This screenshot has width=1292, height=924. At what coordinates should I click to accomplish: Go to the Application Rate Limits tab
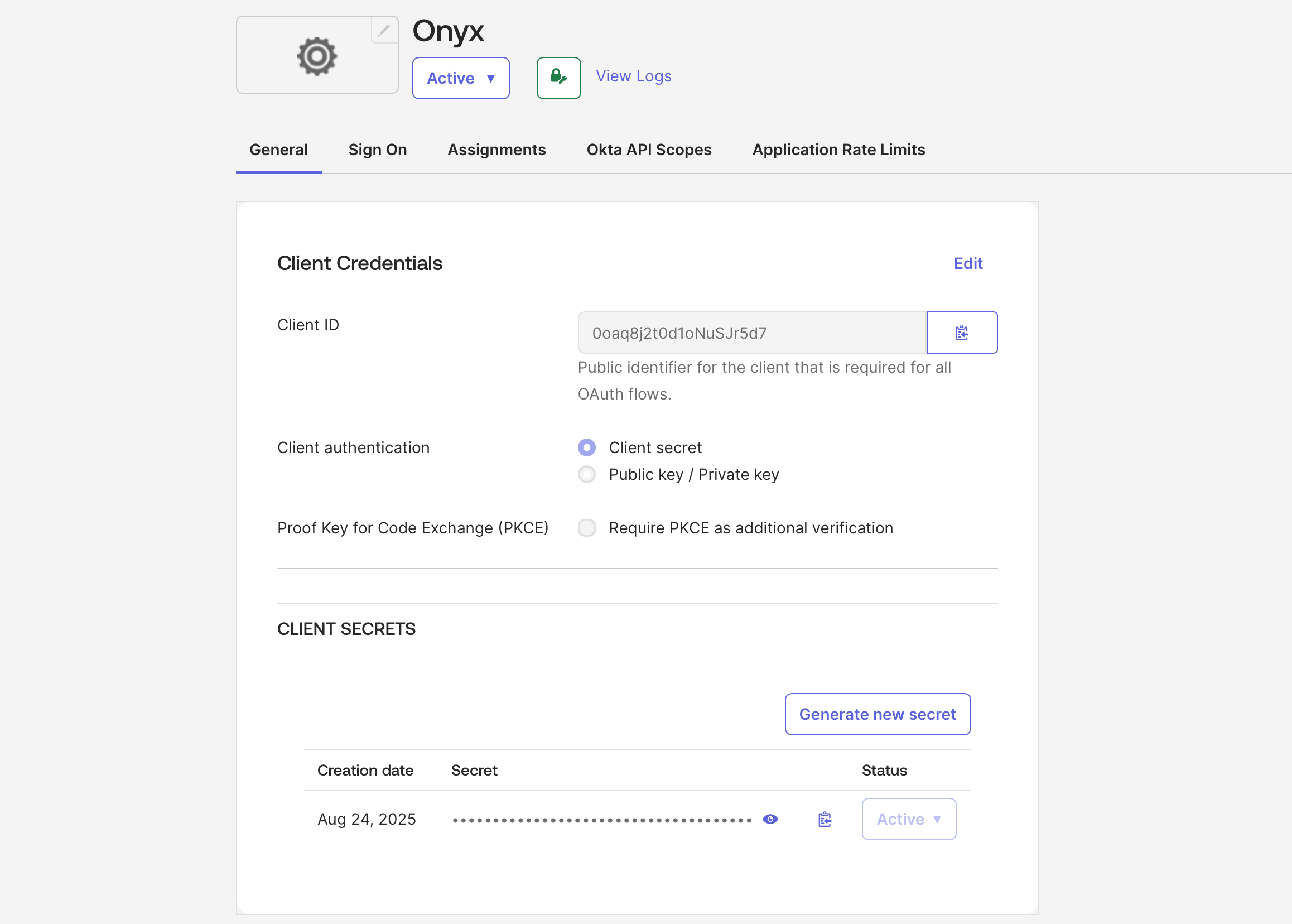[x=838, y=150]
